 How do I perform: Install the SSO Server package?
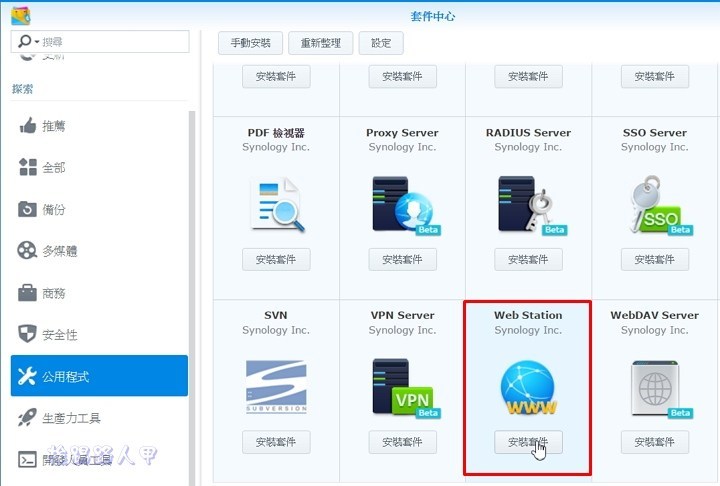tap(655, 260)
